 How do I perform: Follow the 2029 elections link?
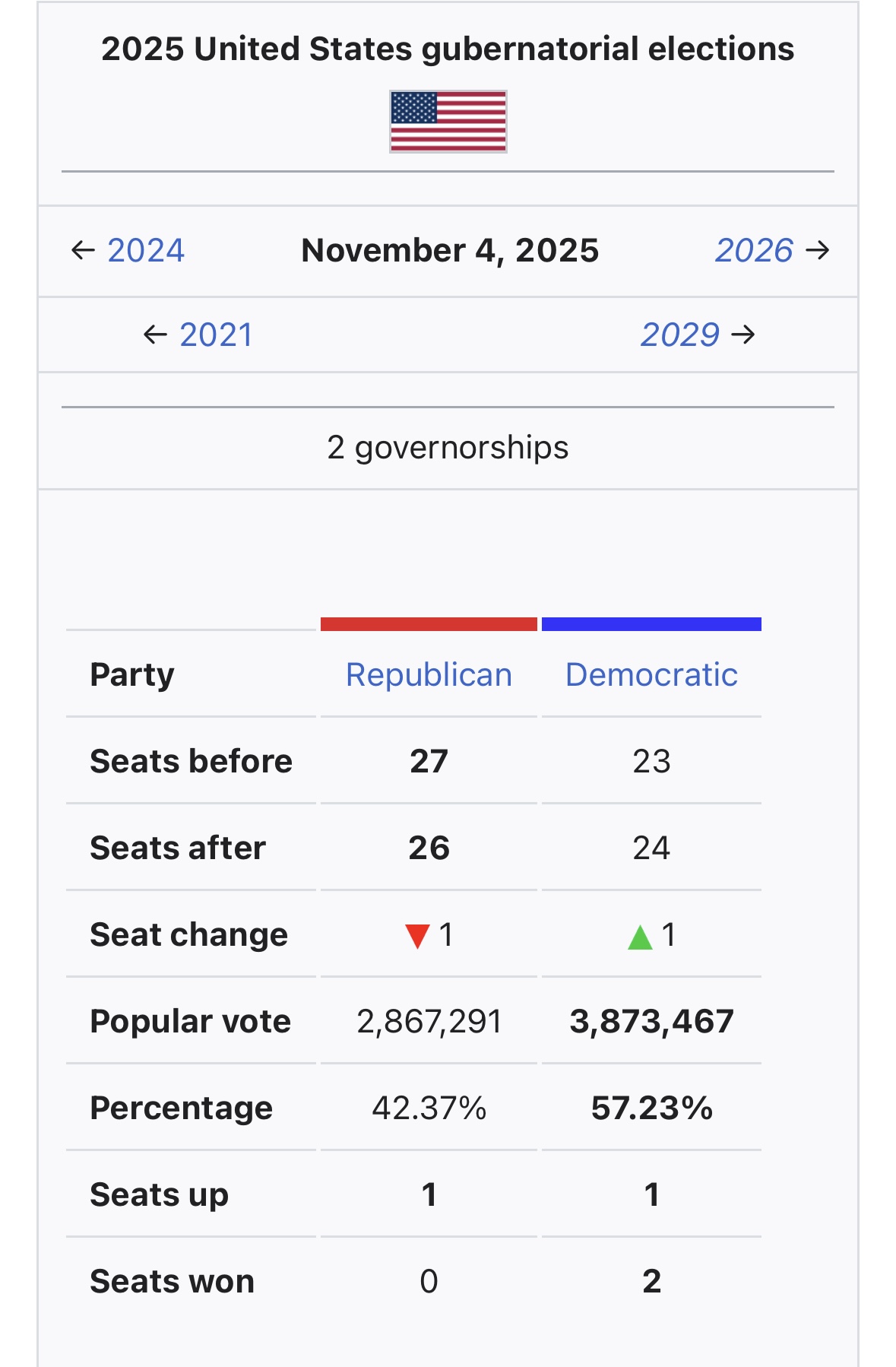tap(679, 335)
